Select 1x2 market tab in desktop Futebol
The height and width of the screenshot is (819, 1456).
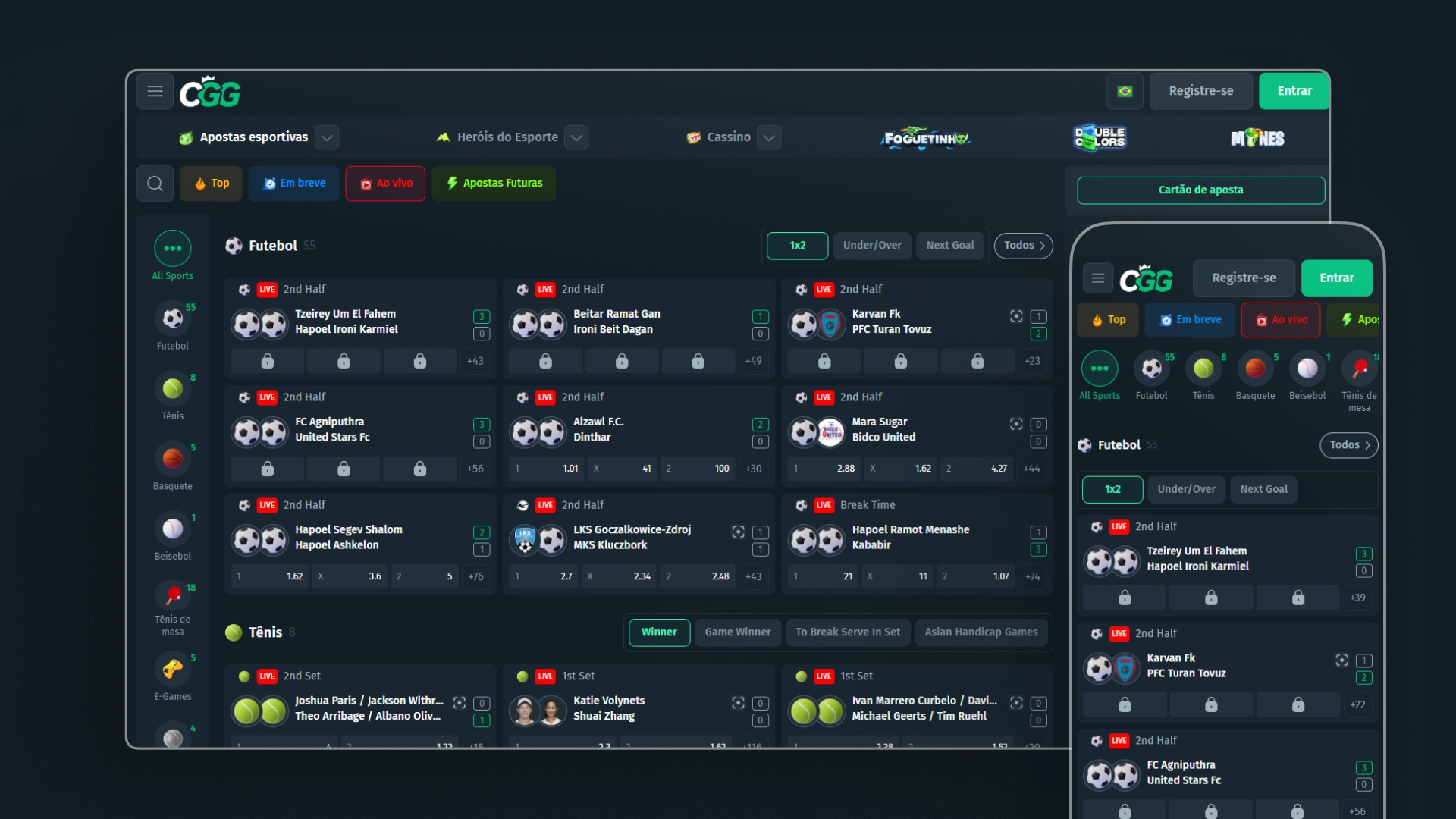(x=798, y=246)
